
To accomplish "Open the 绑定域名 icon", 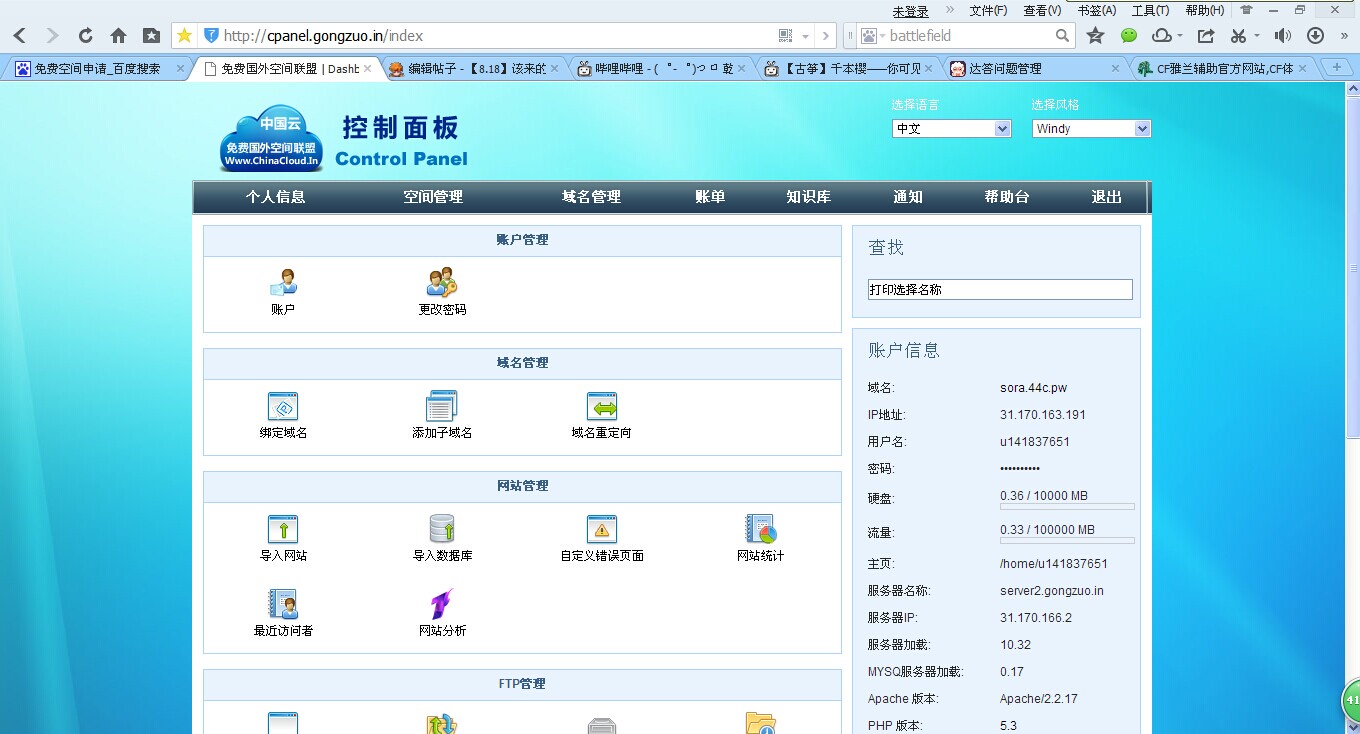I will coord(283,406).
